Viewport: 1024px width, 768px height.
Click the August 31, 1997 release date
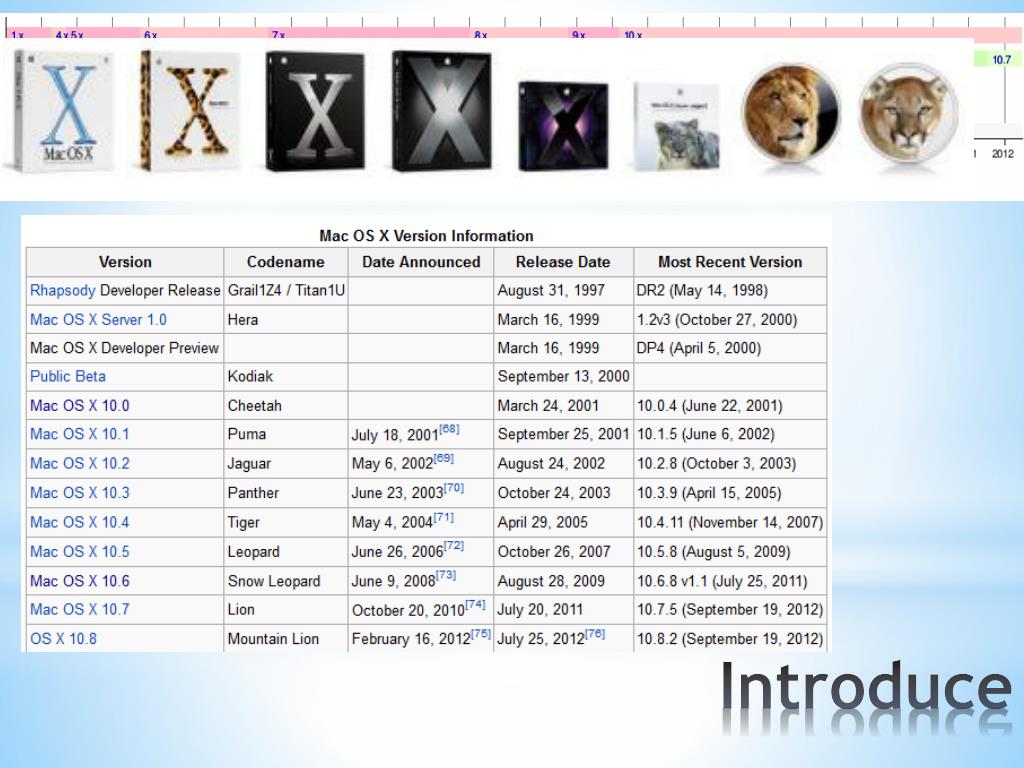pos(551,291)
